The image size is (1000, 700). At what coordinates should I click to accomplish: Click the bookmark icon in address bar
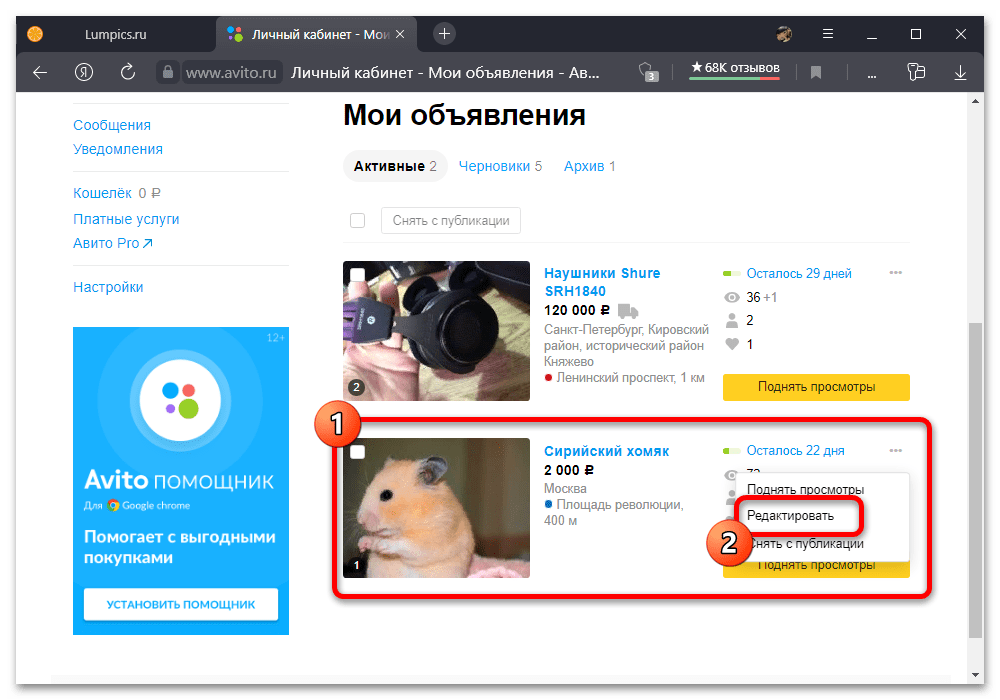[816, 72]
